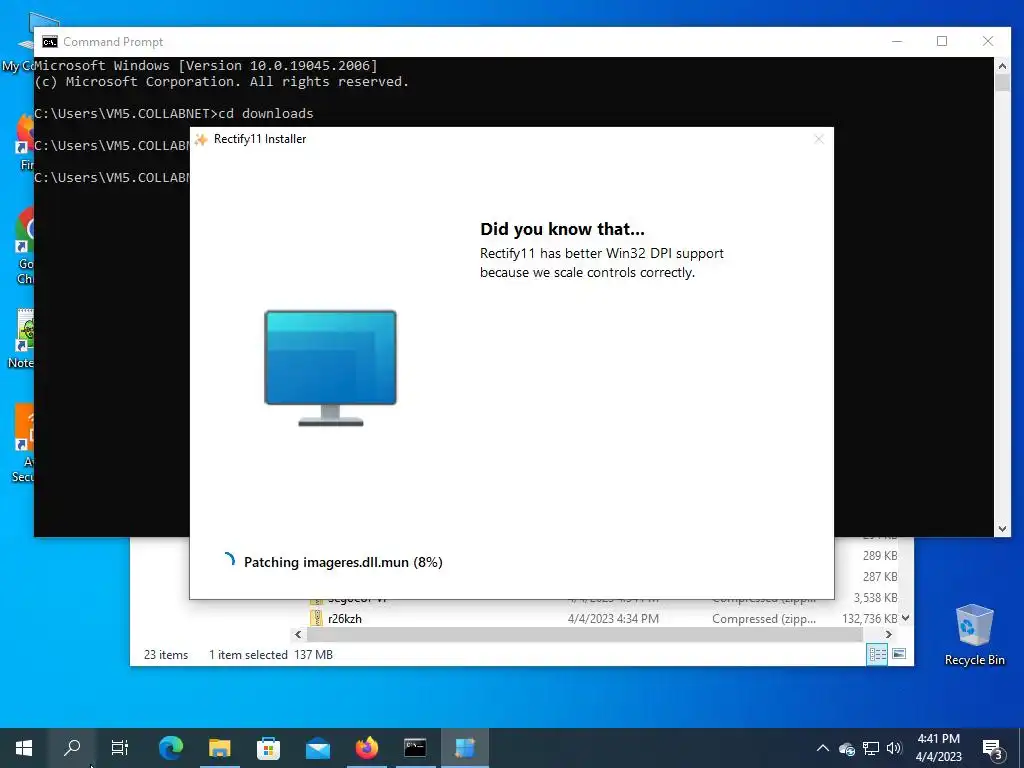Open the Google Chrome desktop shortcut
Image resolution: width=1024 pixels, height=768 pixels.
coord(25,246)
